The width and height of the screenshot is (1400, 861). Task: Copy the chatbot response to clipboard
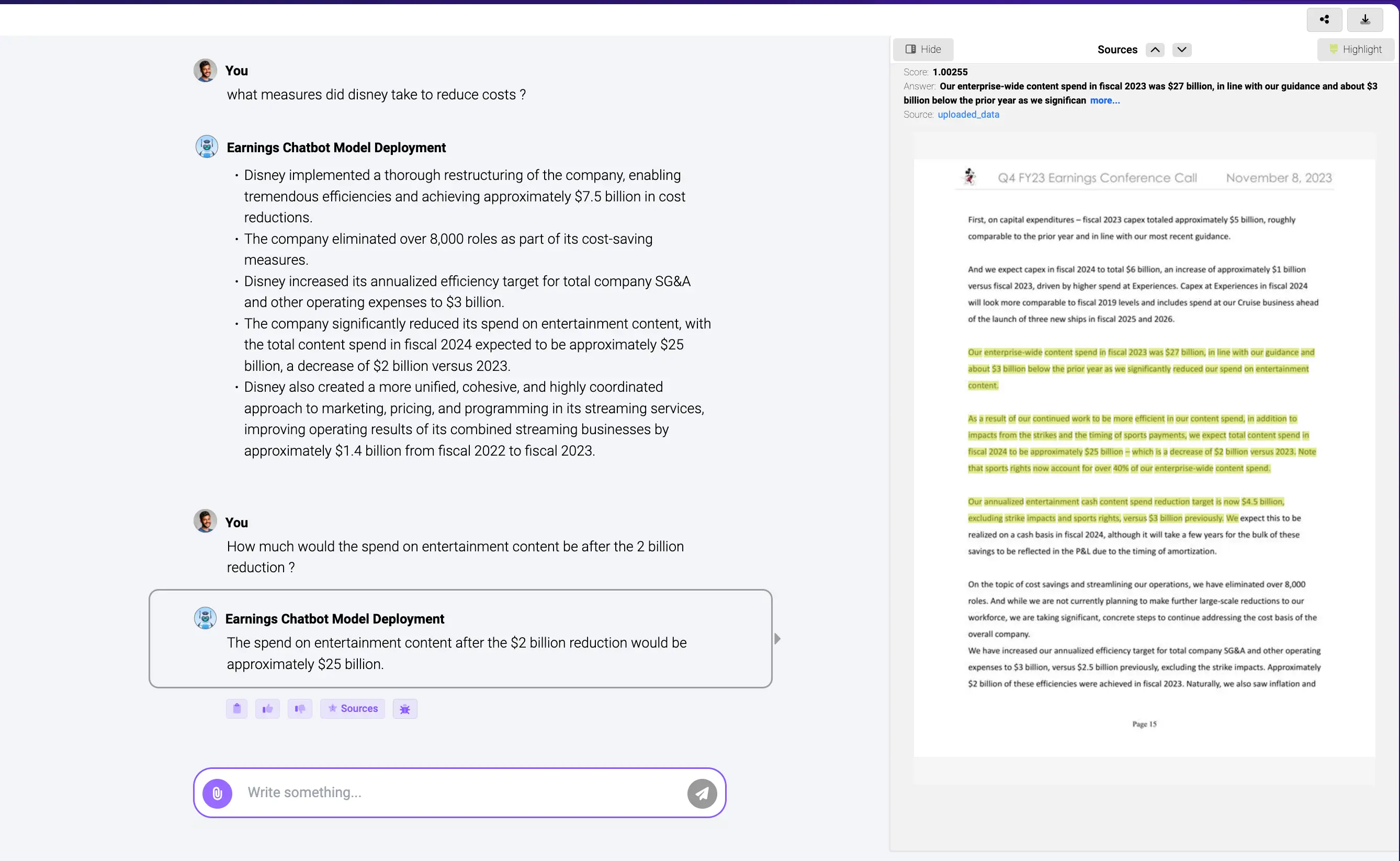(x=236, y=708)
